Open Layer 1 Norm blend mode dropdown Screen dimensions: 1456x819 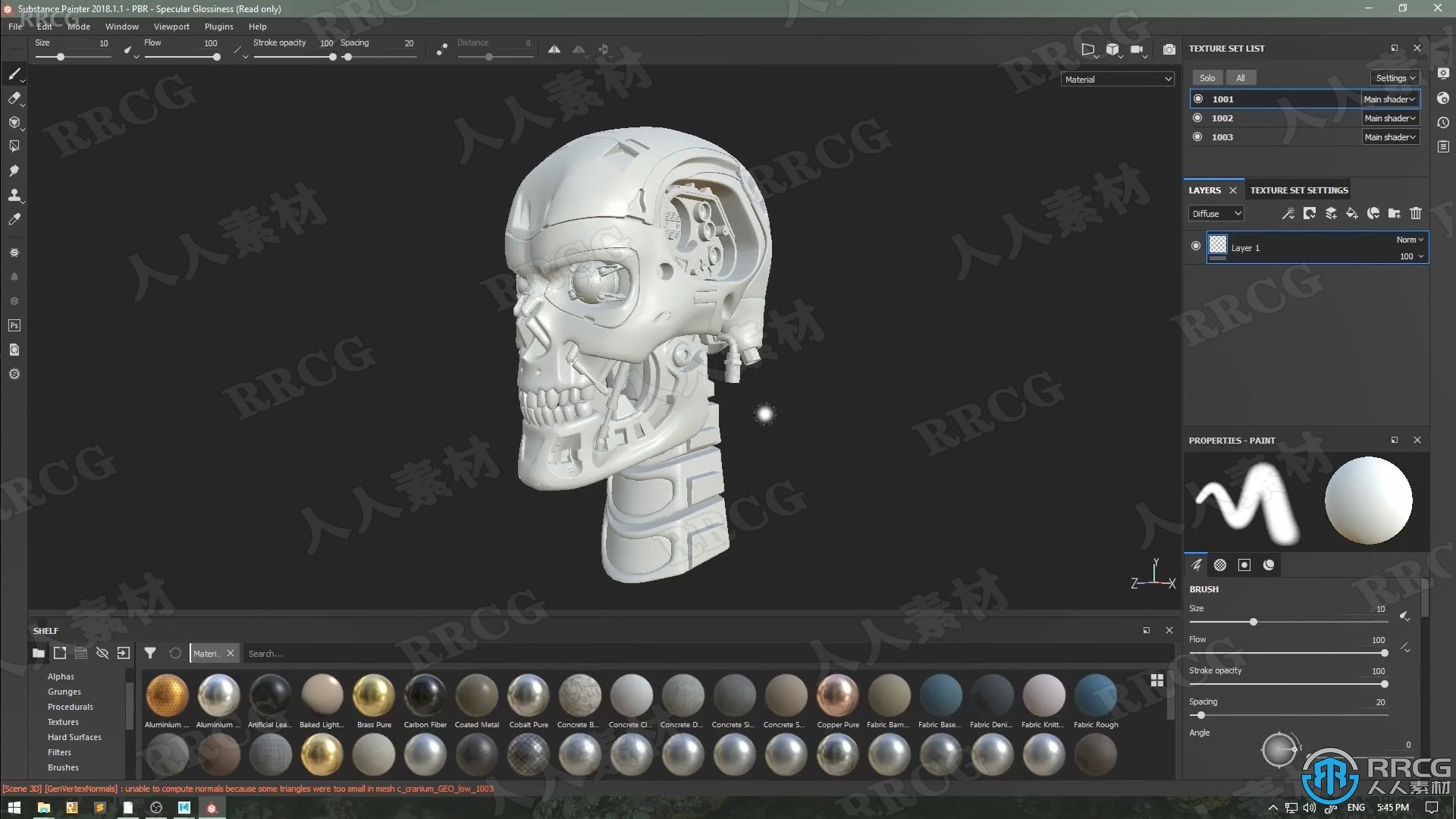tap(1410, 240)
